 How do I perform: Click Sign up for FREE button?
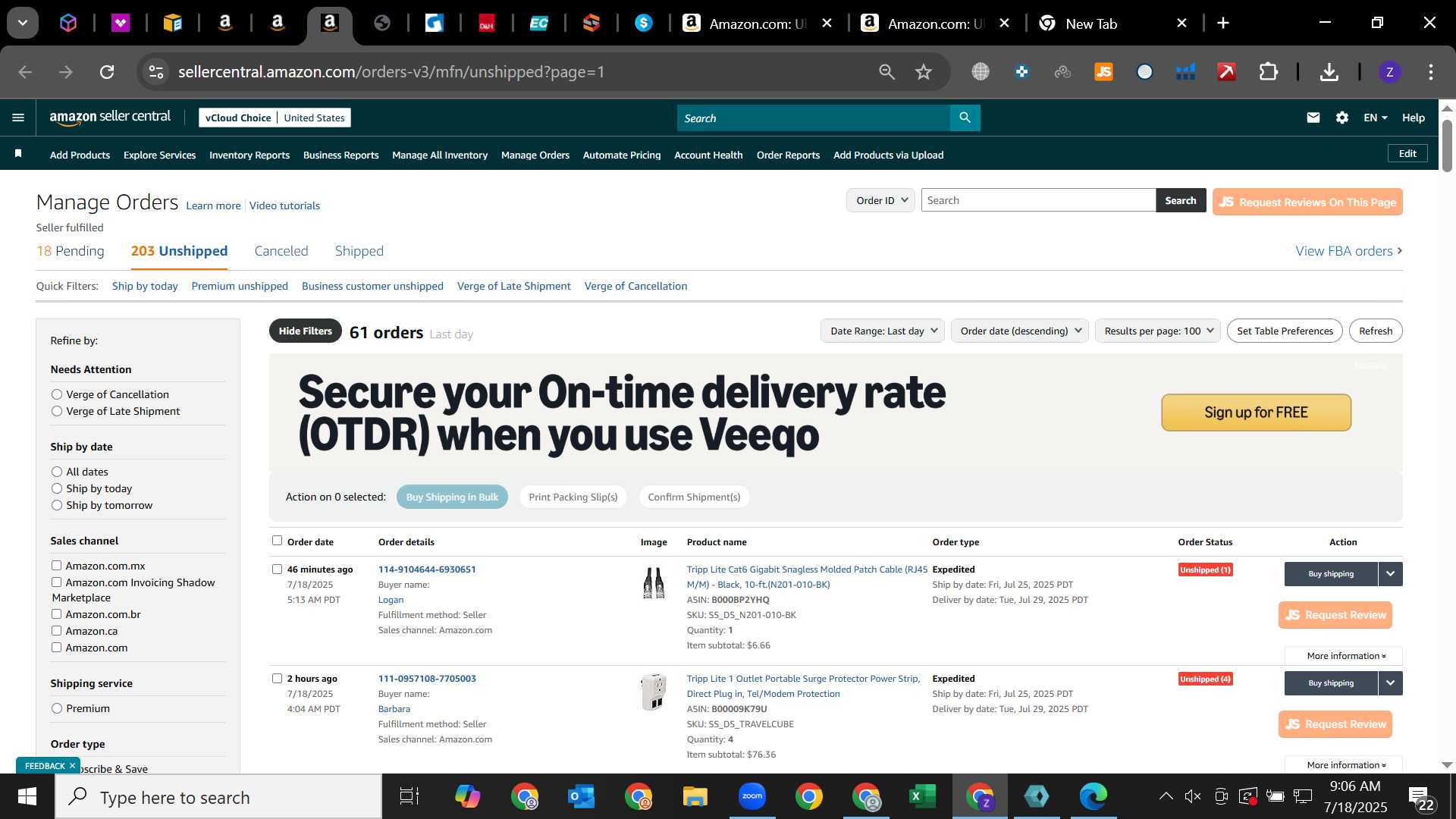coord(1256,413)
